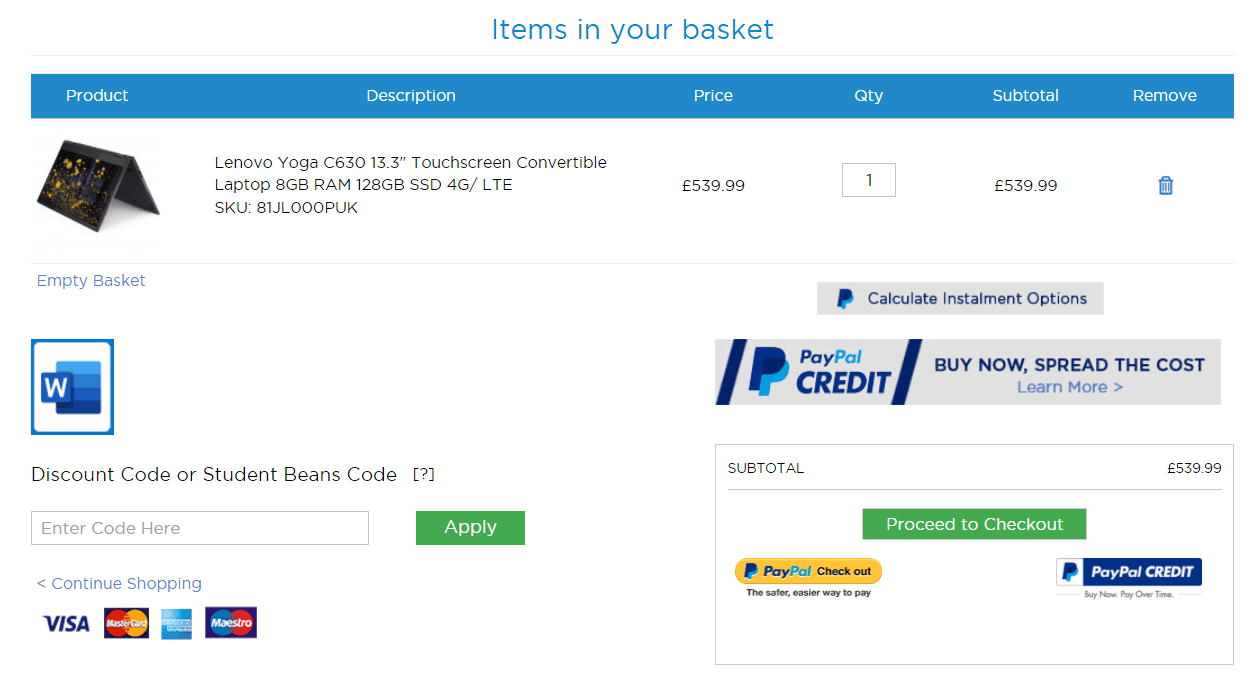Click the Maestro card logo
Image resolution: width=1260 pixels, height=697 pixels.
(231, 623)
